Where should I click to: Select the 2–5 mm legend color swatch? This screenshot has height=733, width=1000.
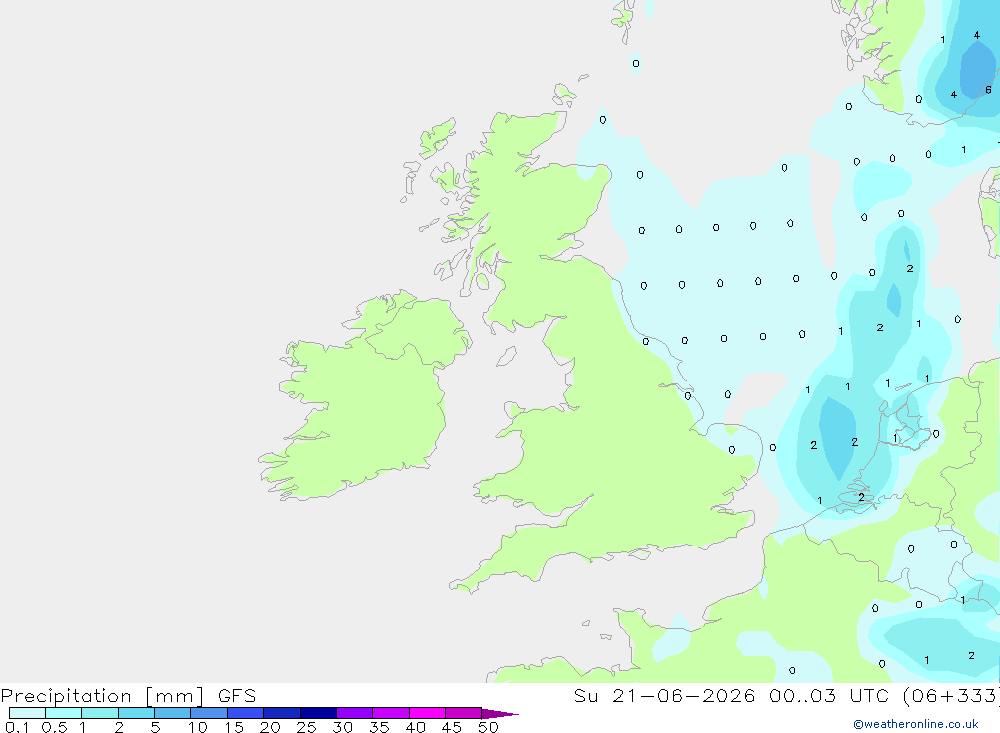[136, 713]
